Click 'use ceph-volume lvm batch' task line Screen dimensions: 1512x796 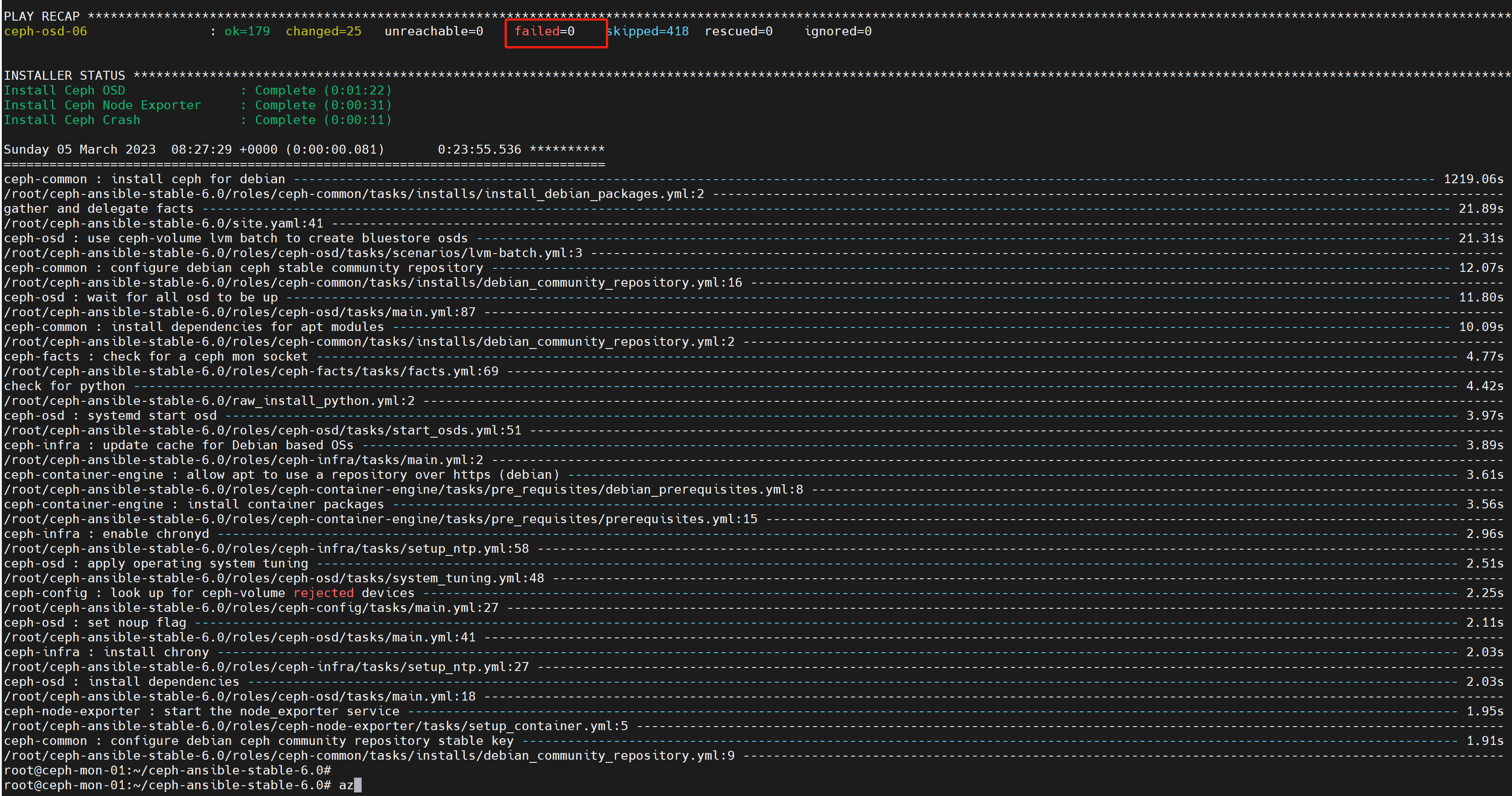click(x=236, y=238)
